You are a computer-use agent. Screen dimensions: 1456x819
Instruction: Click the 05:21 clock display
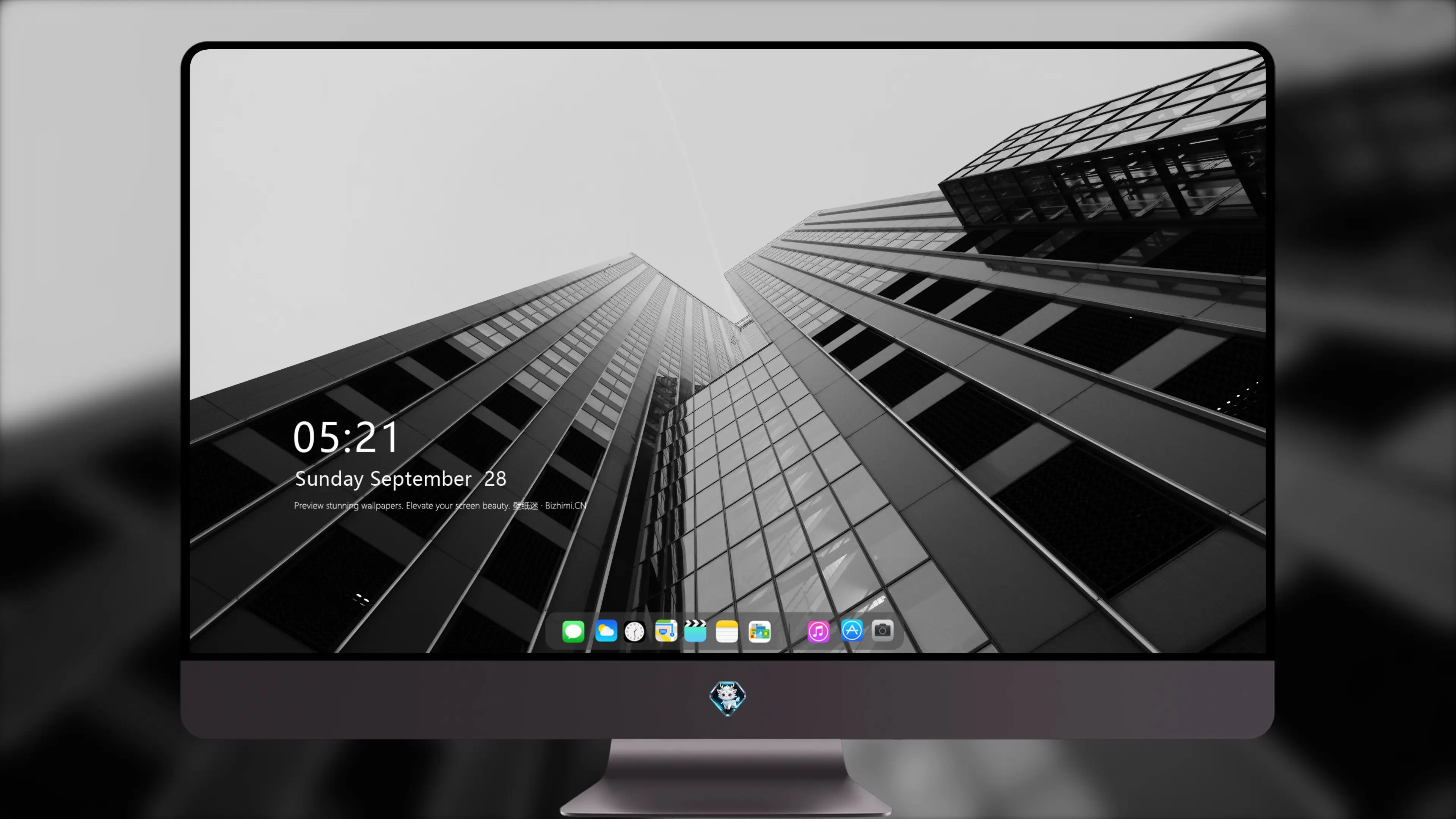346,438
